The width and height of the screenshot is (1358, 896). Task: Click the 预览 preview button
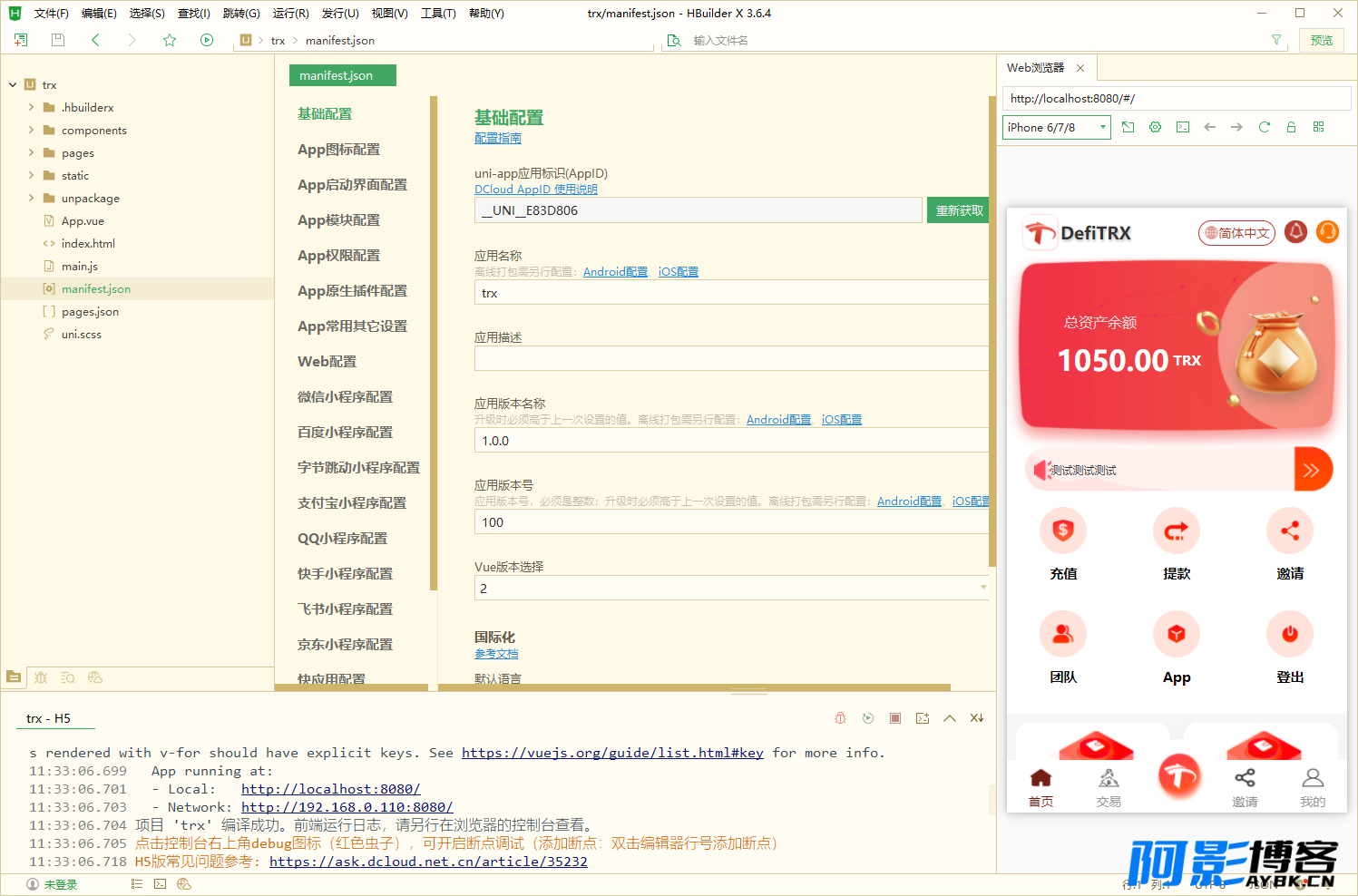[1322, 40]
